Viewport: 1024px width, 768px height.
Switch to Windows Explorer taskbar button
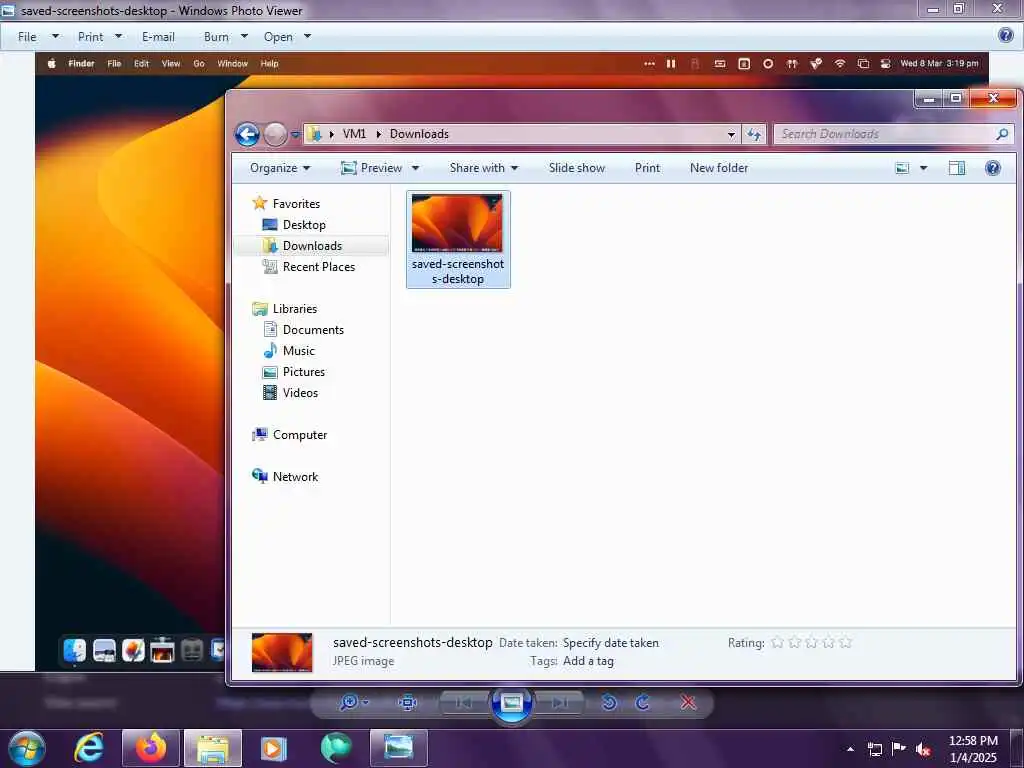[x=213, y=748]
